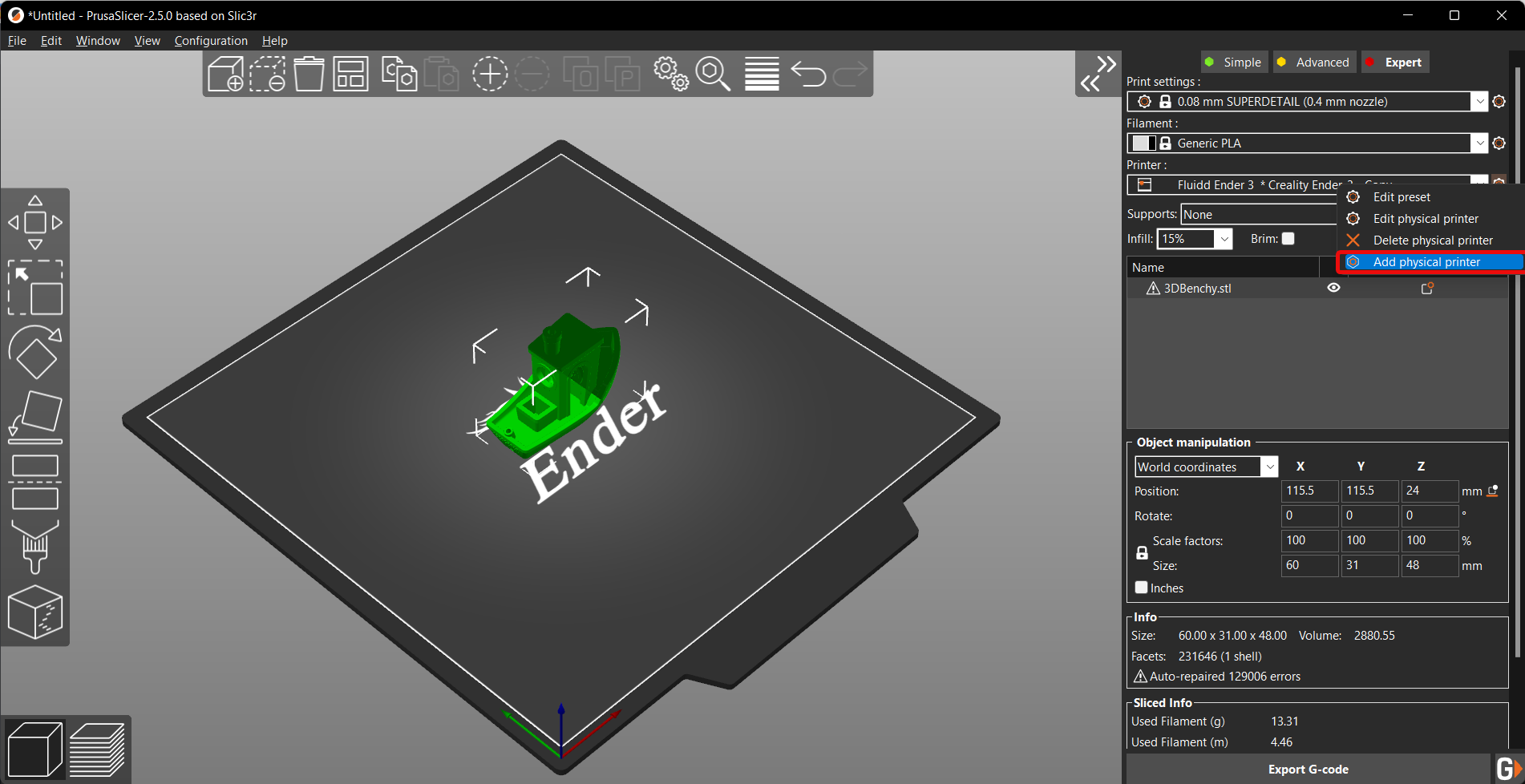The height and width of the screenshot is (784, 1525).
Task: Open the Print settings preset dropdown
Action: click(x=1479, y=102)
